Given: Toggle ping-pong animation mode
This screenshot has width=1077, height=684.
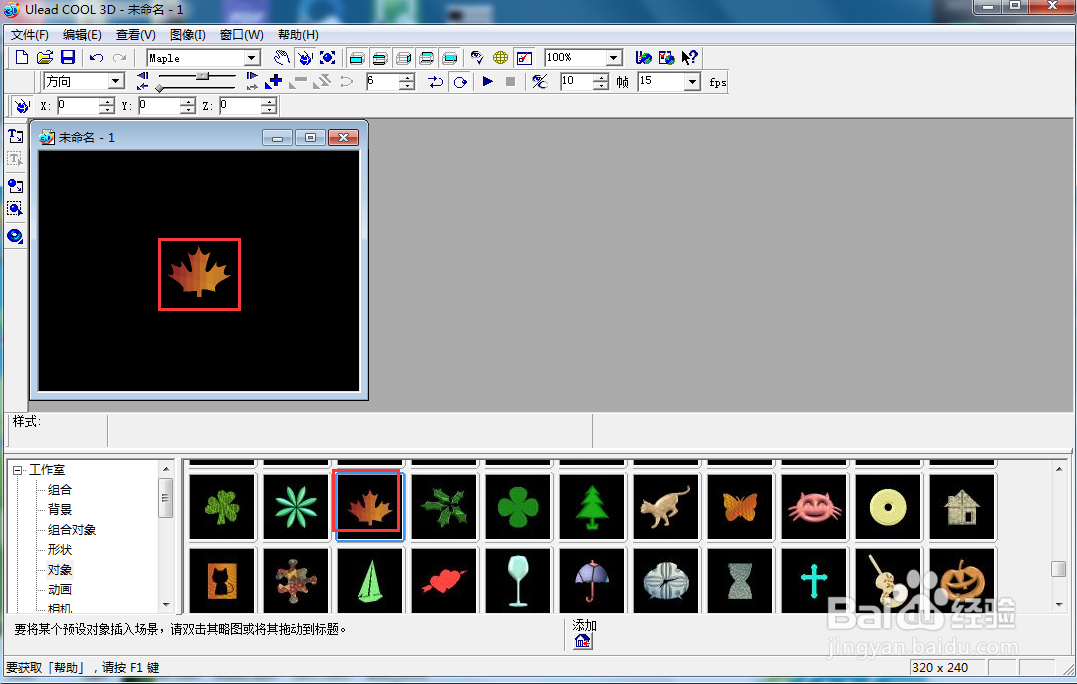Looking at the screenshot, I should (x=435, y=82).
